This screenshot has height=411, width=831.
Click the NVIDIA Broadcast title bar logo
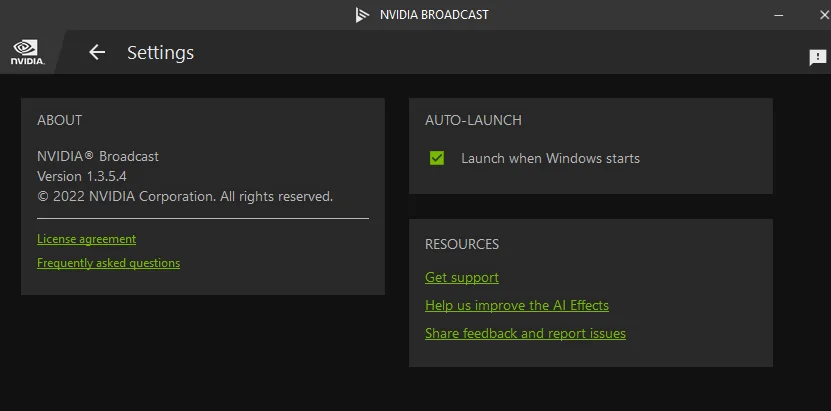(363, 15)
